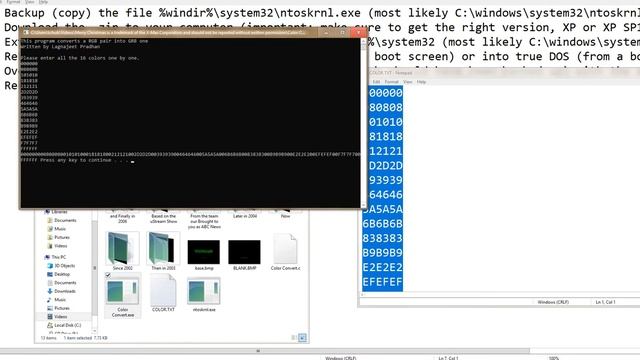This screenshot has width=640, height=360.
Task: Open the Help menu in COLOR.TXT Notepad
Action: (421, 82)
